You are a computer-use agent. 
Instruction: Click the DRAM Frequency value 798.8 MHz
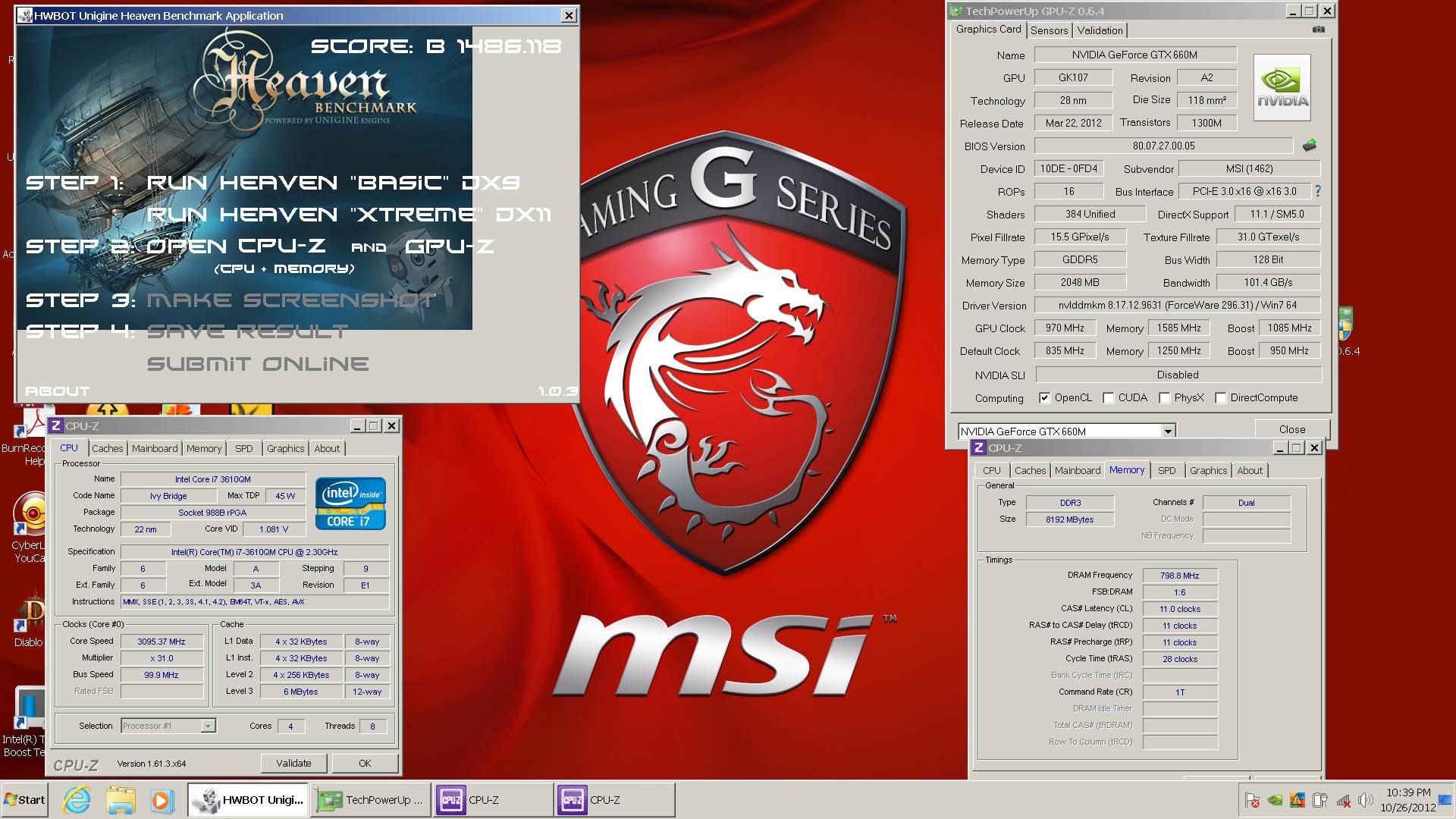(1179, 576)
